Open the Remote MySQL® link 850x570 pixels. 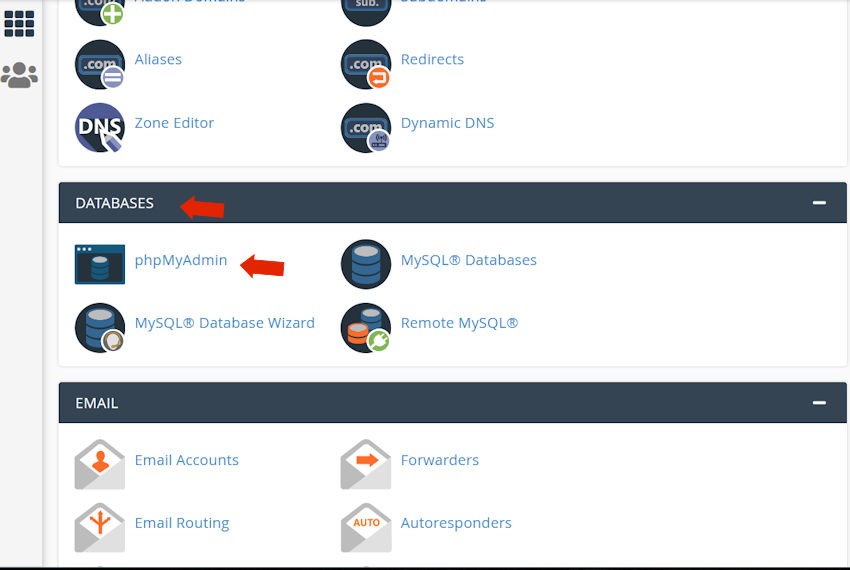[x=459, y=323]
